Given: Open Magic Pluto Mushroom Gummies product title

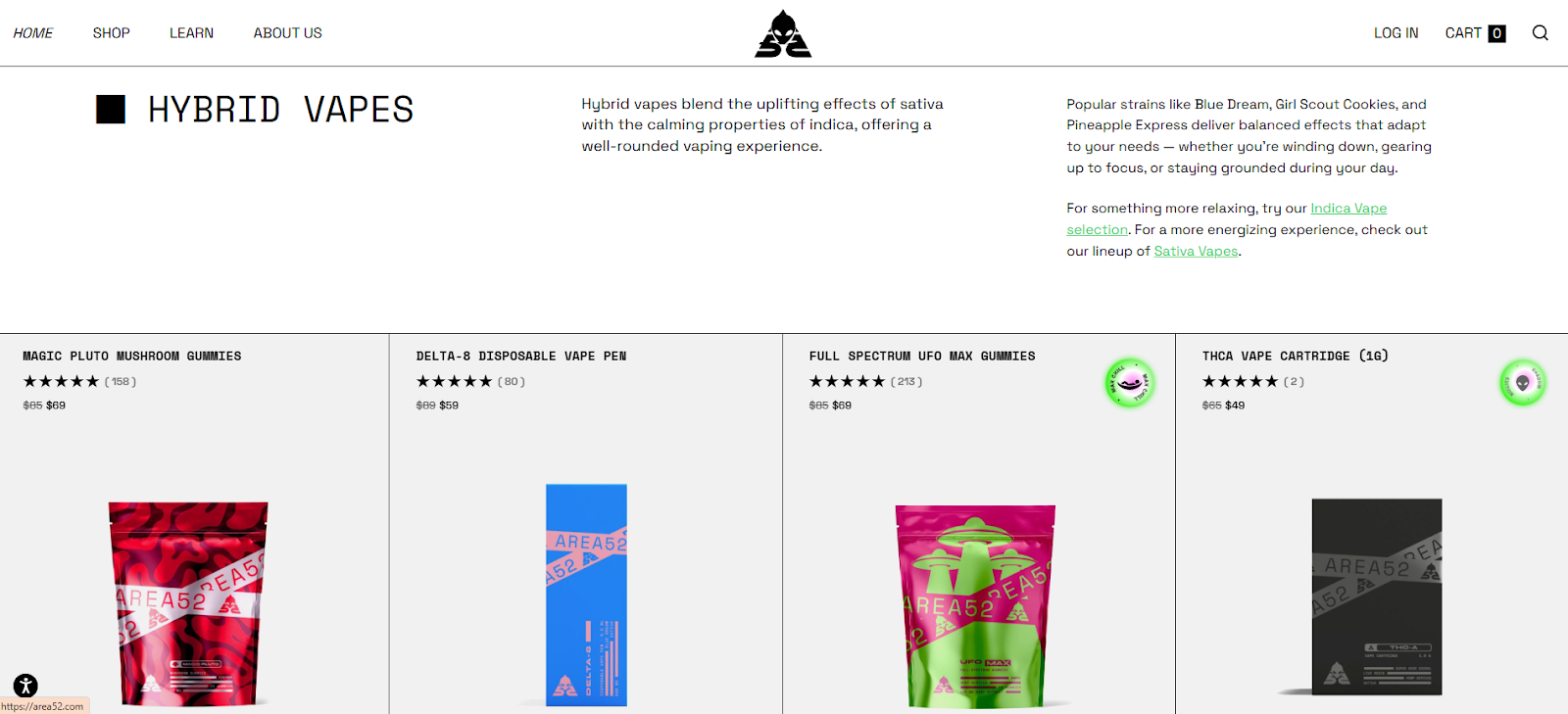Looking at the screenshot, I should 132,357.
